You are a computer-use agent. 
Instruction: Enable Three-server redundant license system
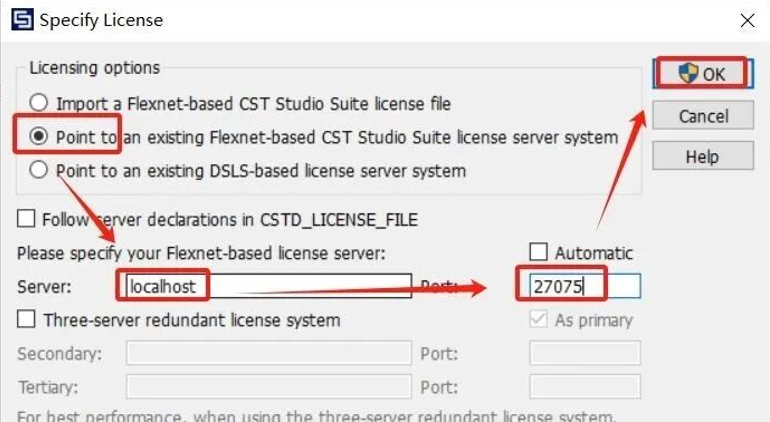point(26,320)
